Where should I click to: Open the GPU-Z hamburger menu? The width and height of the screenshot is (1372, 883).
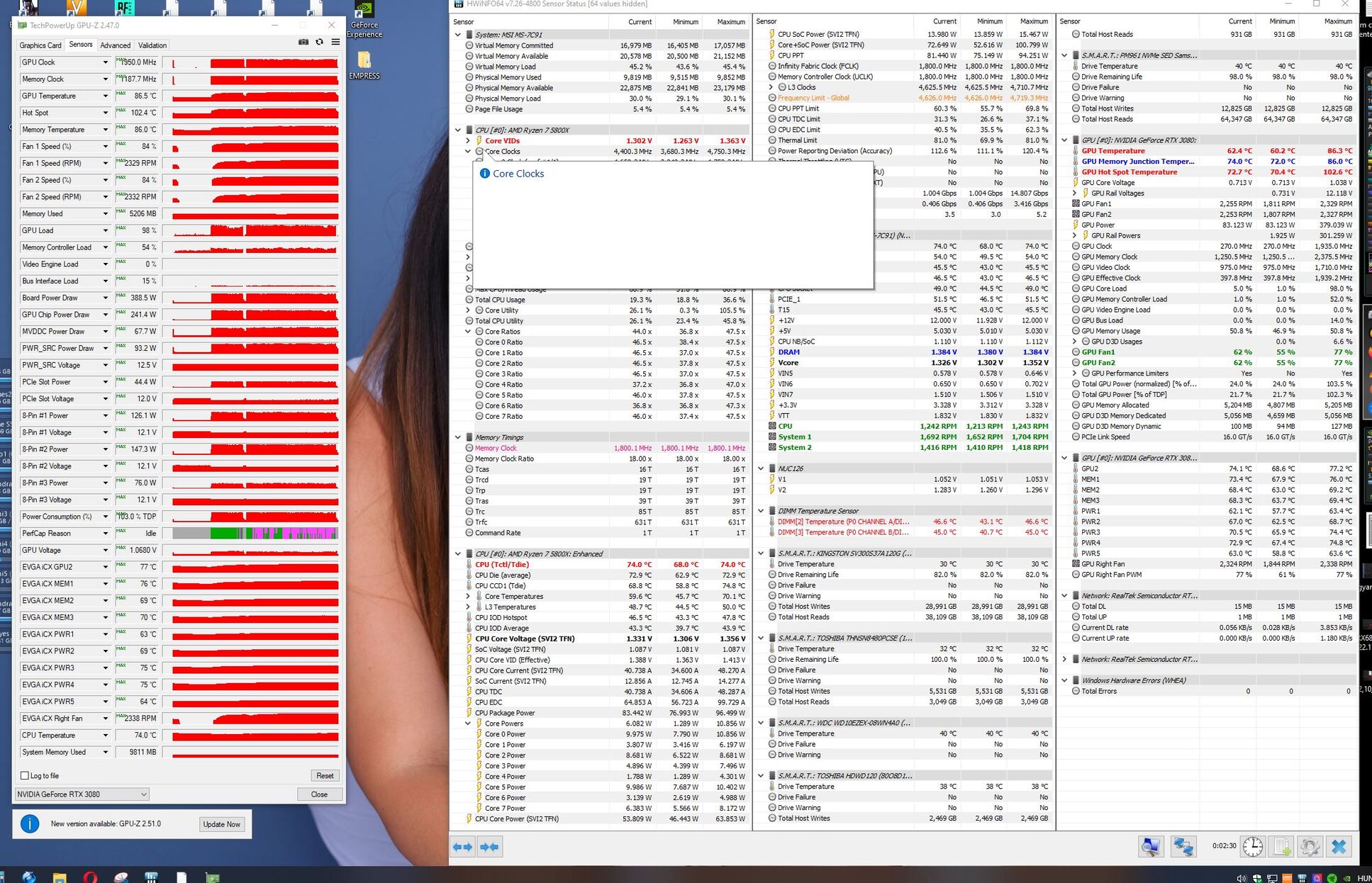pos(335,43)
